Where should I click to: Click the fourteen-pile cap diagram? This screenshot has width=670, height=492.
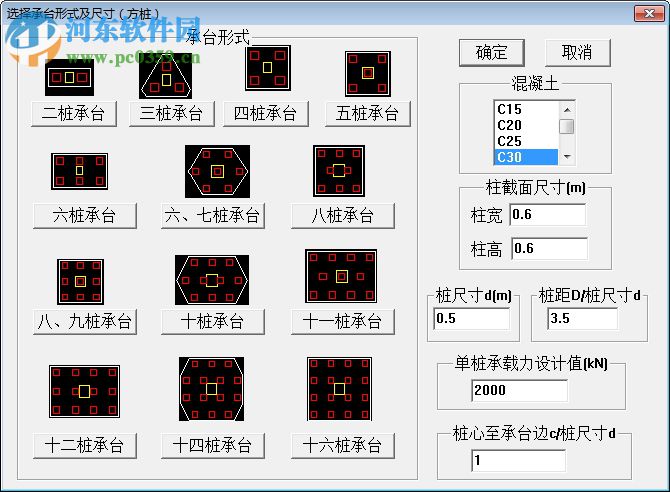pyautogui.click(x=212, y=389)
